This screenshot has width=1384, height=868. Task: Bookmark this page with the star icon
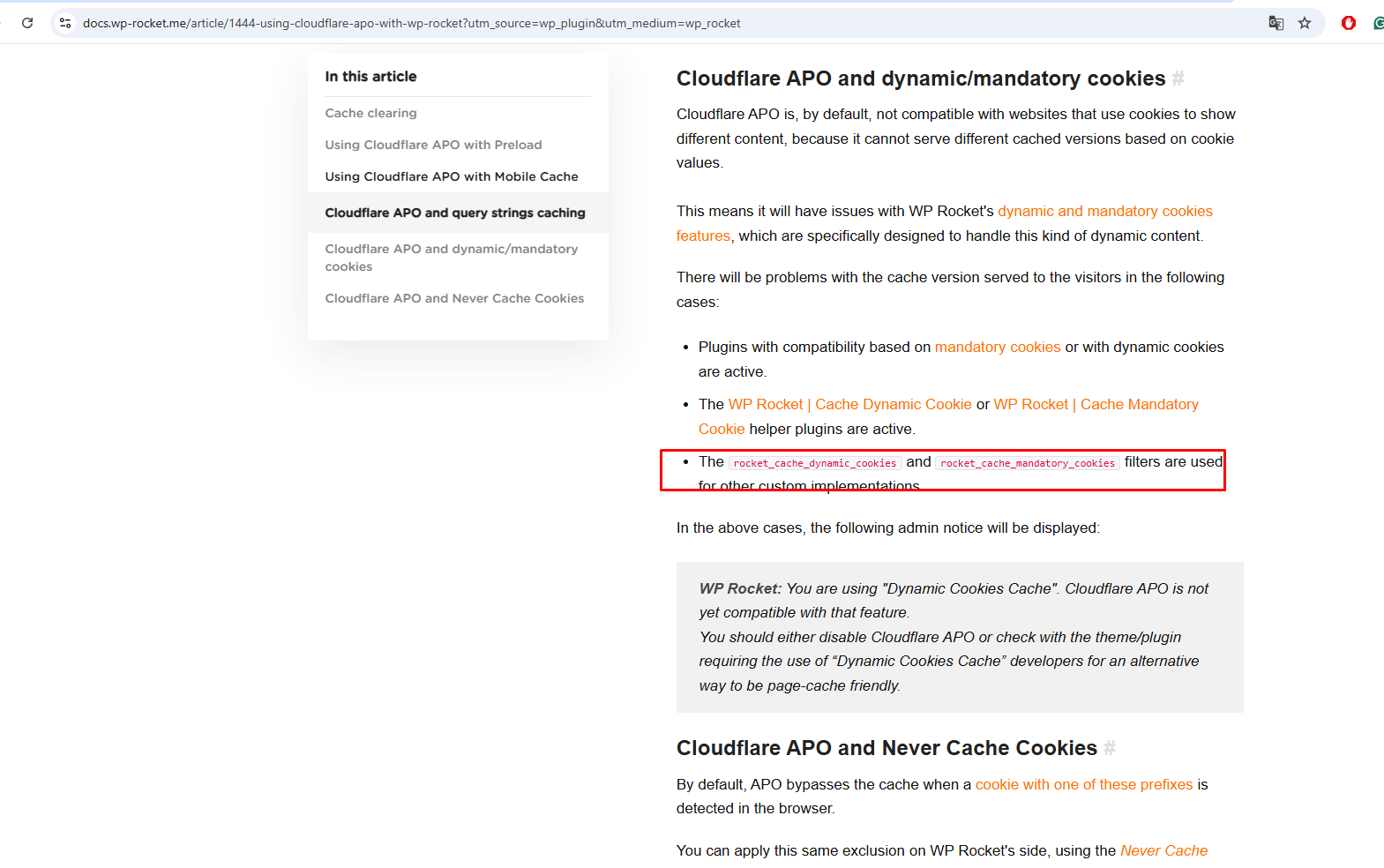pyautogui.click(x=1305, y=23)
